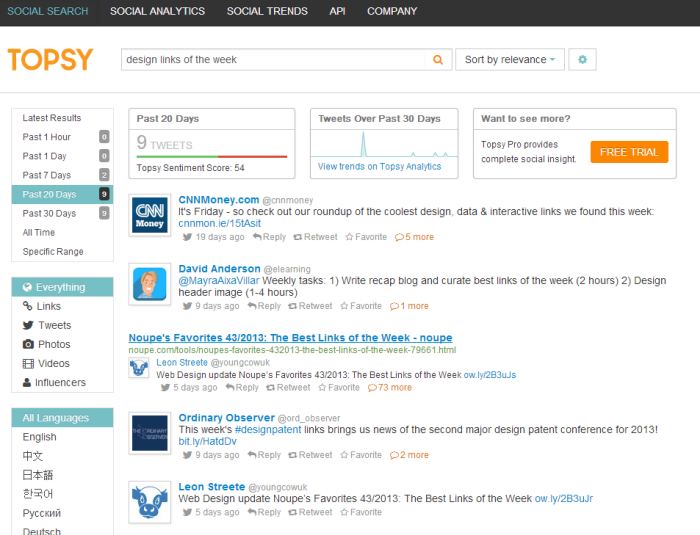The width and height of the screenshot is (700, 535).
Task: Click the tweets trend sparkline chart
Action: pos(384,144)
